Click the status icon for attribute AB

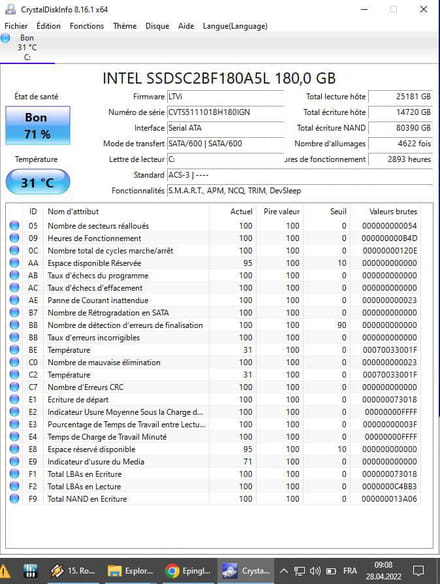[14, 275]
